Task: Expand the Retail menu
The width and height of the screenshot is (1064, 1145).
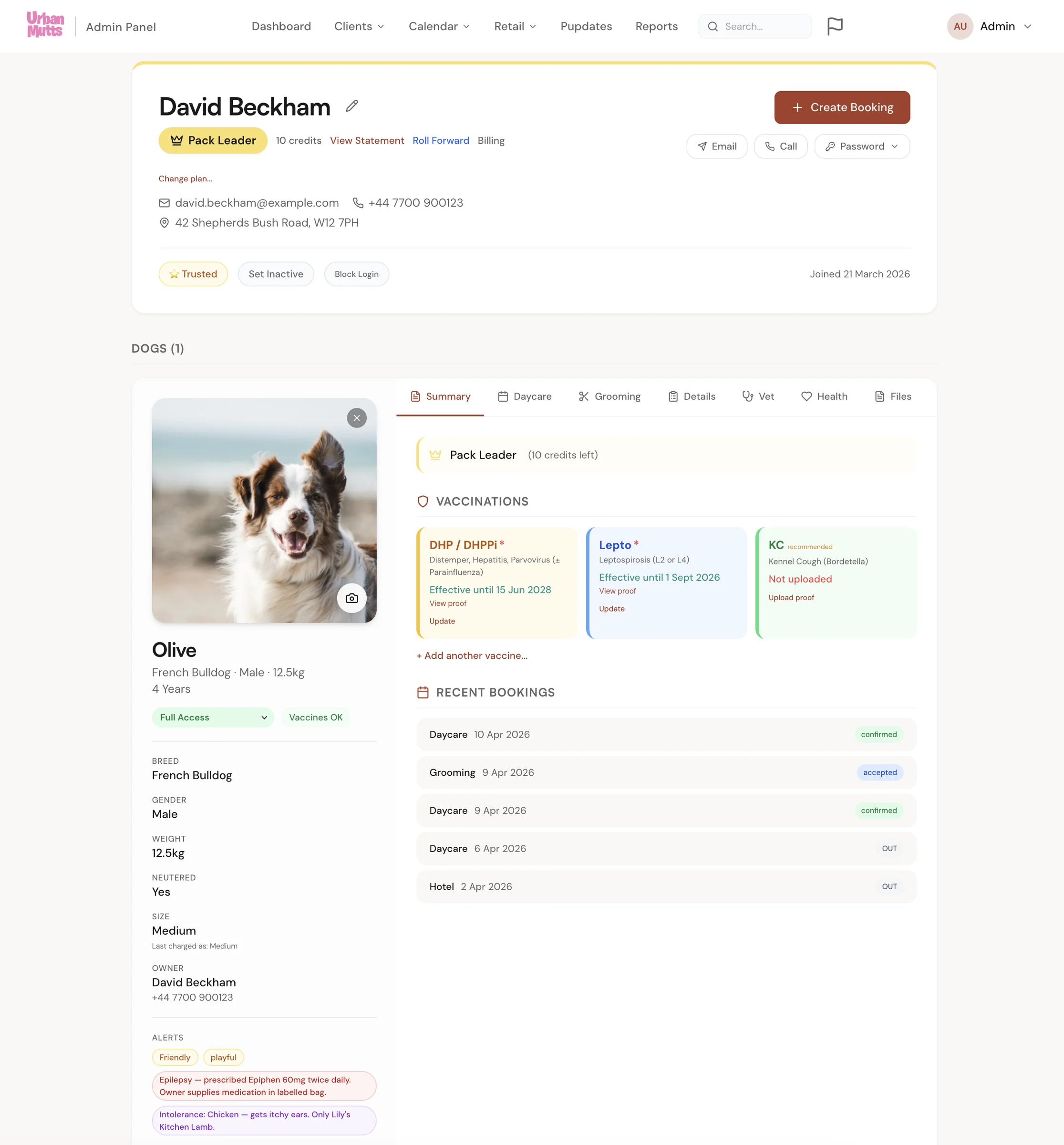Action: [x=515, y=27]
